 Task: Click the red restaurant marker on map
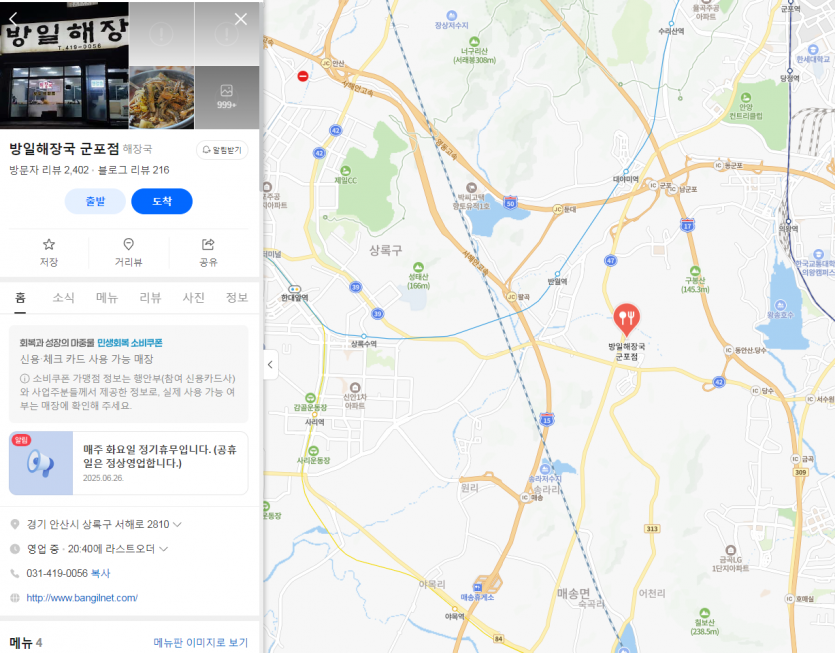(626, 320)
